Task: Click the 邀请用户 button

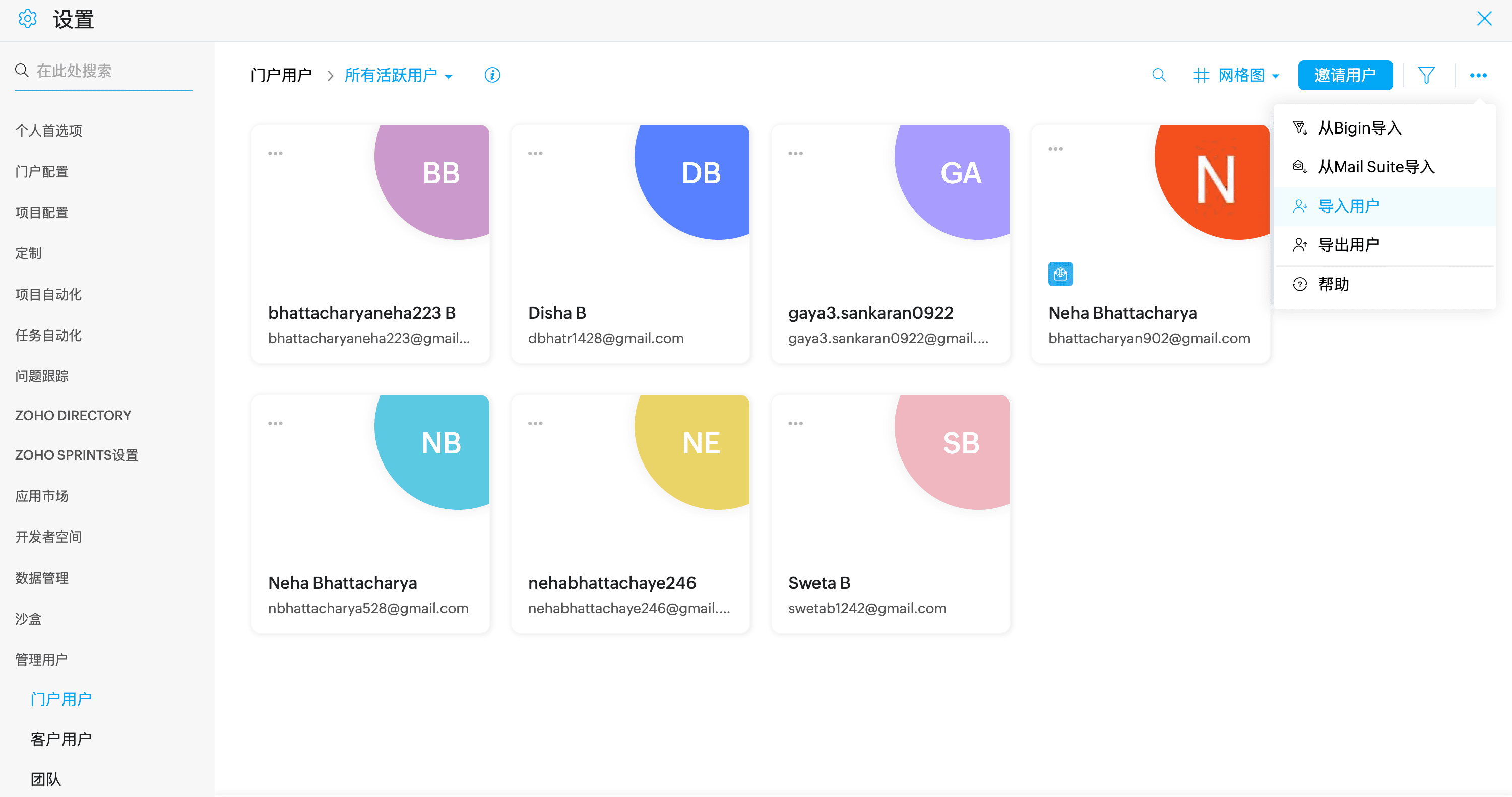Action: [1344, 75]
